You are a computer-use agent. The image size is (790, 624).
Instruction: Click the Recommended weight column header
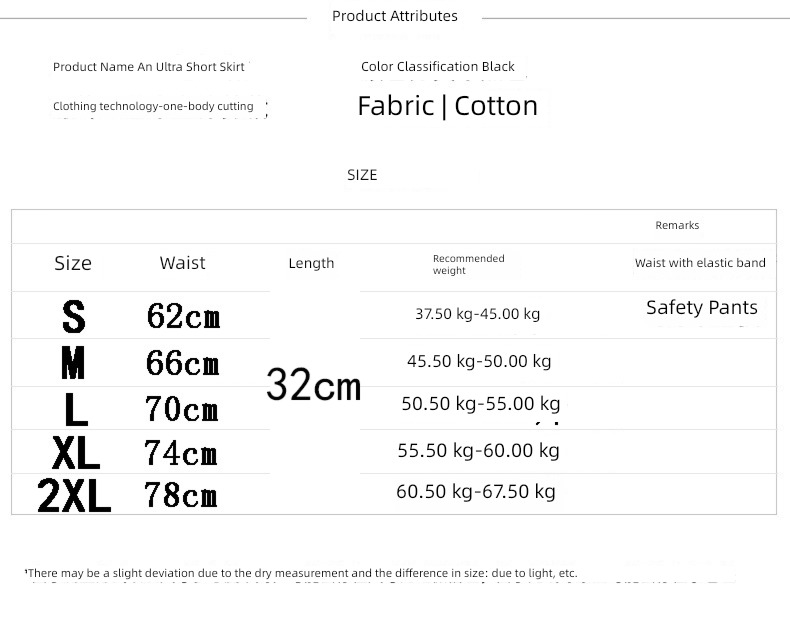pos(468,264)
